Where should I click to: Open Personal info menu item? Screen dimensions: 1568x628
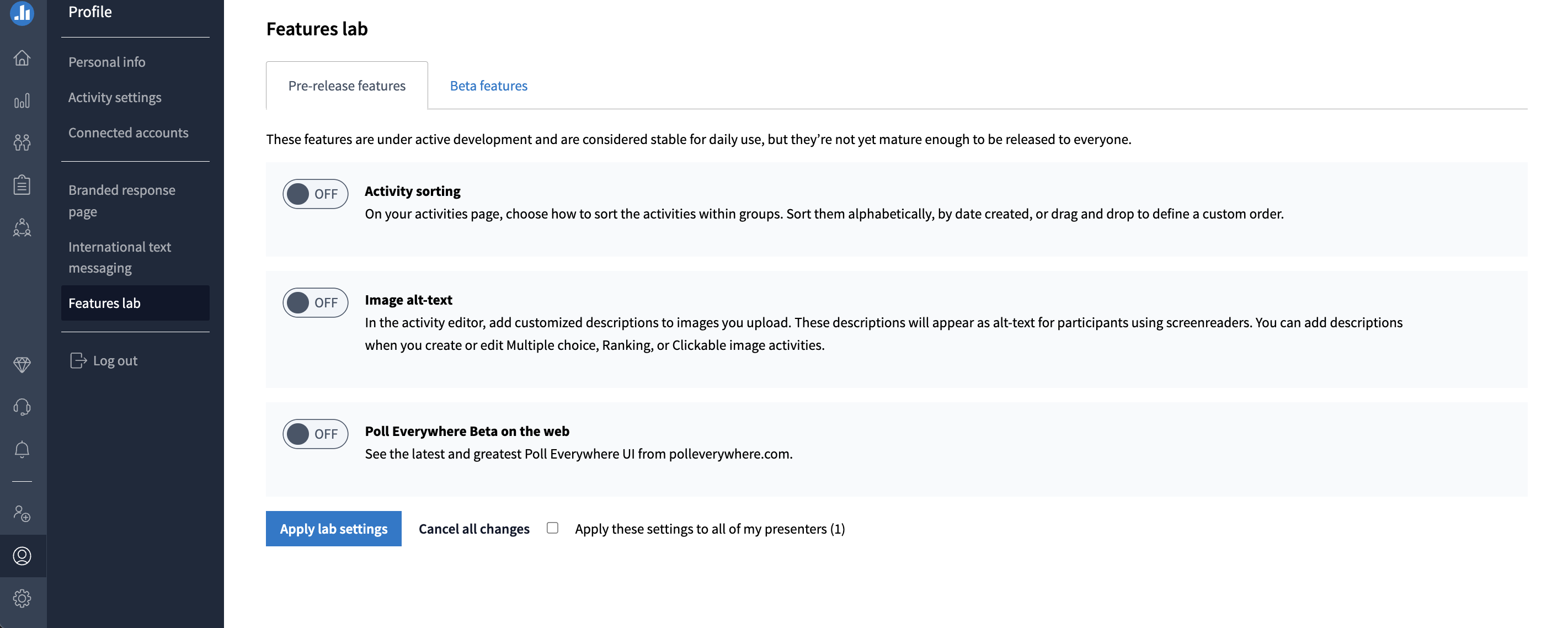[106, 61]
